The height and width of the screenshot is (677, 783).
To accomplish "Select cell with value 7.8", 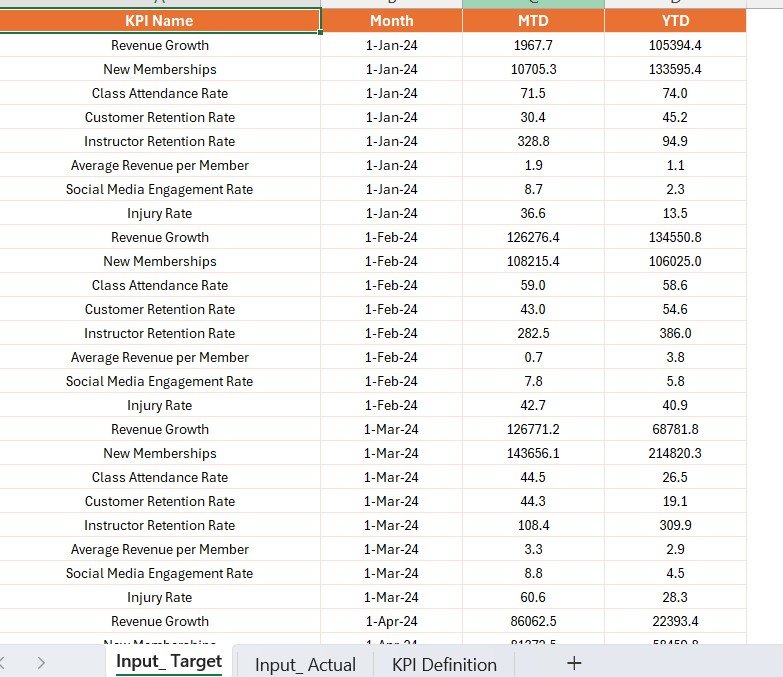I will click(533, 380).
